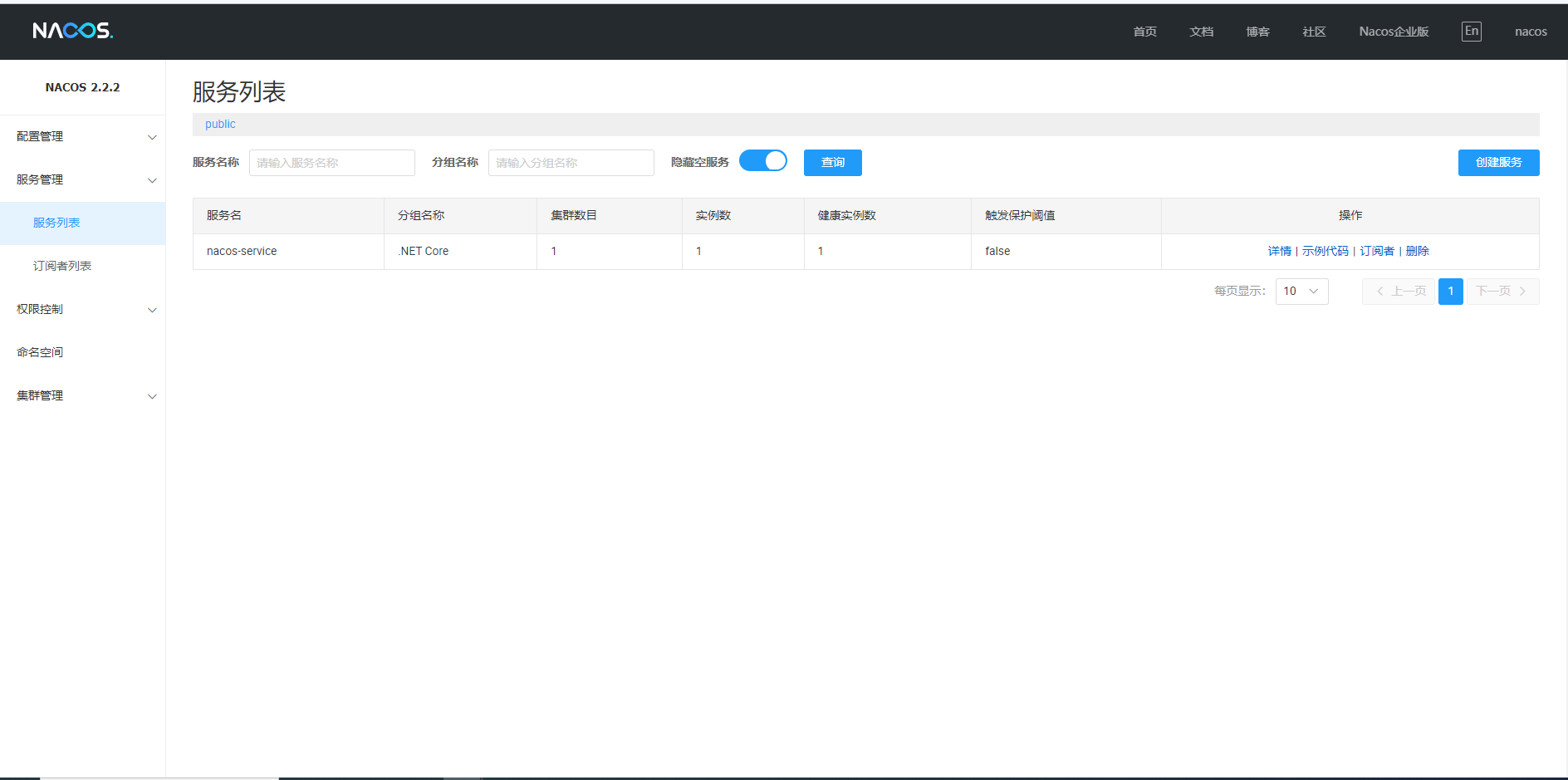Open the nacos user menu

(x=1531, y=32)
